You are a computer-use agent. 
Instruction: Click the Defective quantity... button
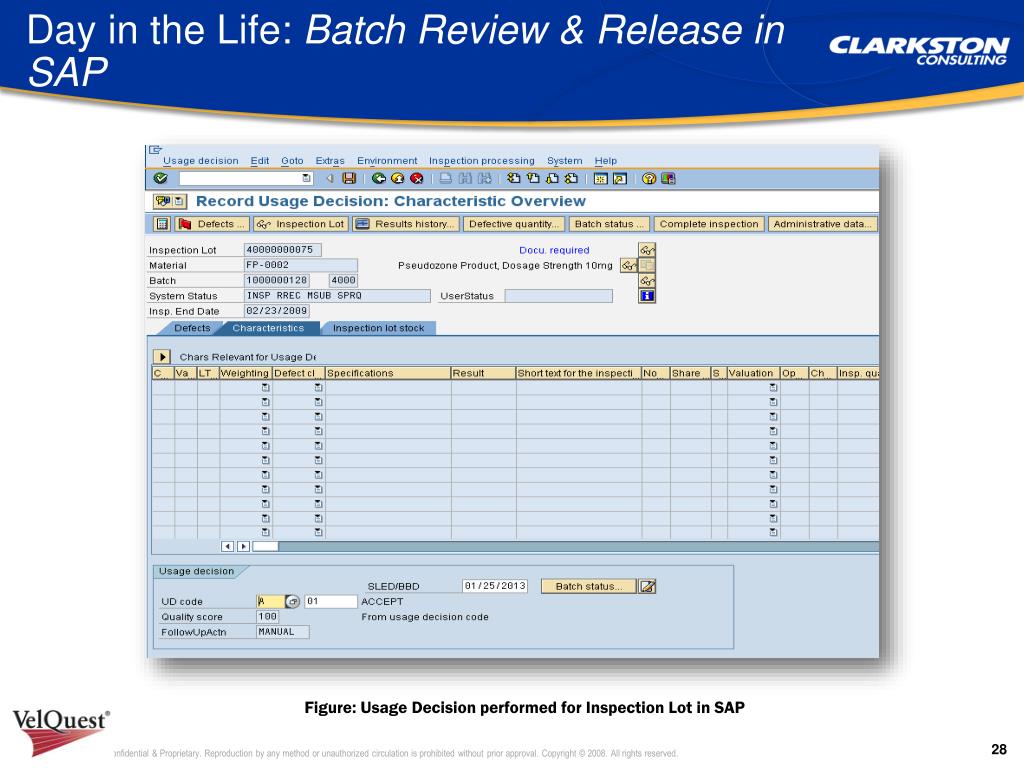pos(514,224)
